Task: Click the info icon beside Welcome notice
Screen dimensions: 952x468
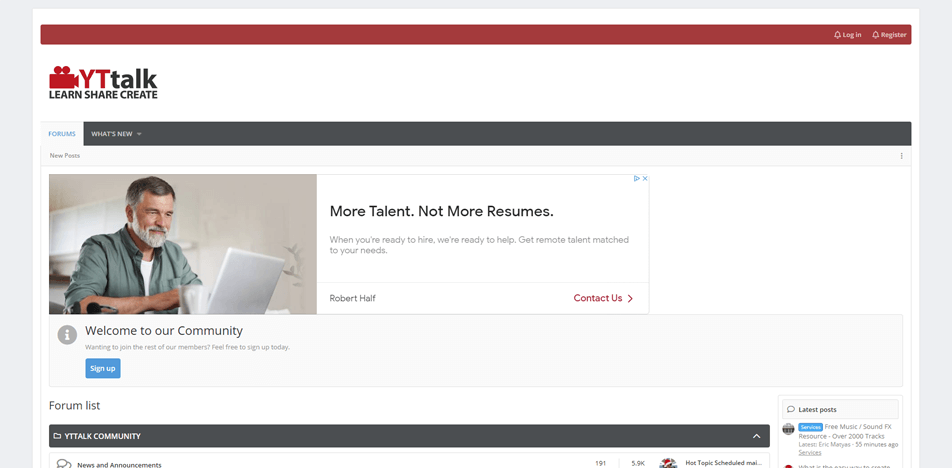Action: 67,334
